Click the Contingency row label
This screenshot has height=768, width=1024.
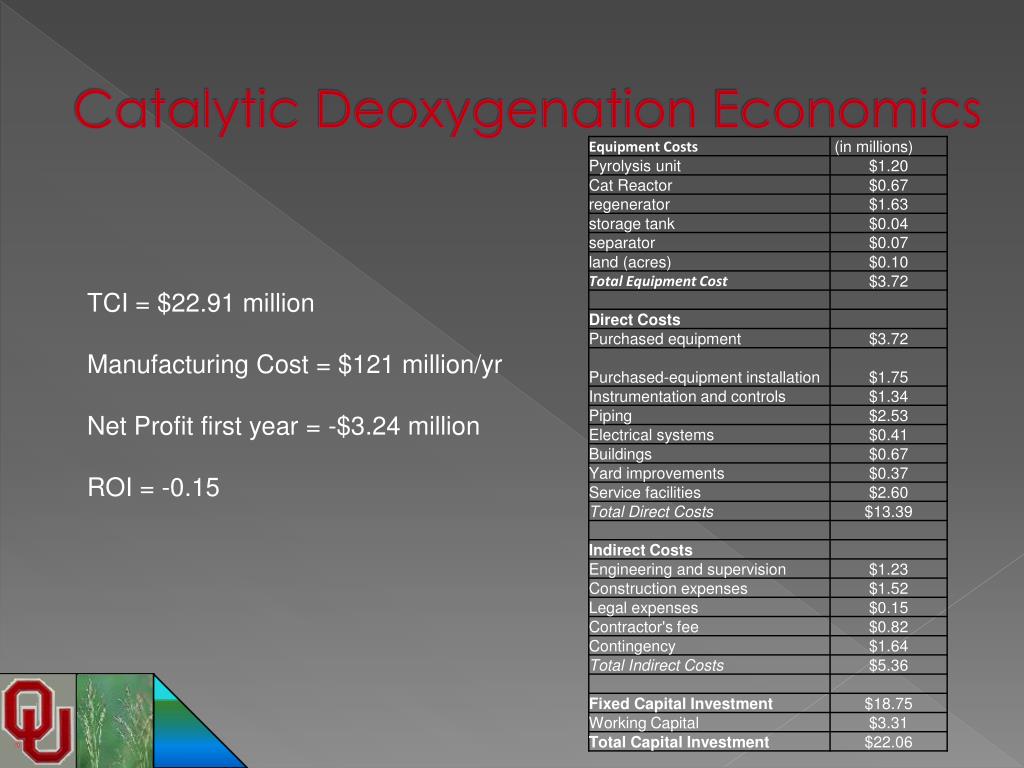632,647
